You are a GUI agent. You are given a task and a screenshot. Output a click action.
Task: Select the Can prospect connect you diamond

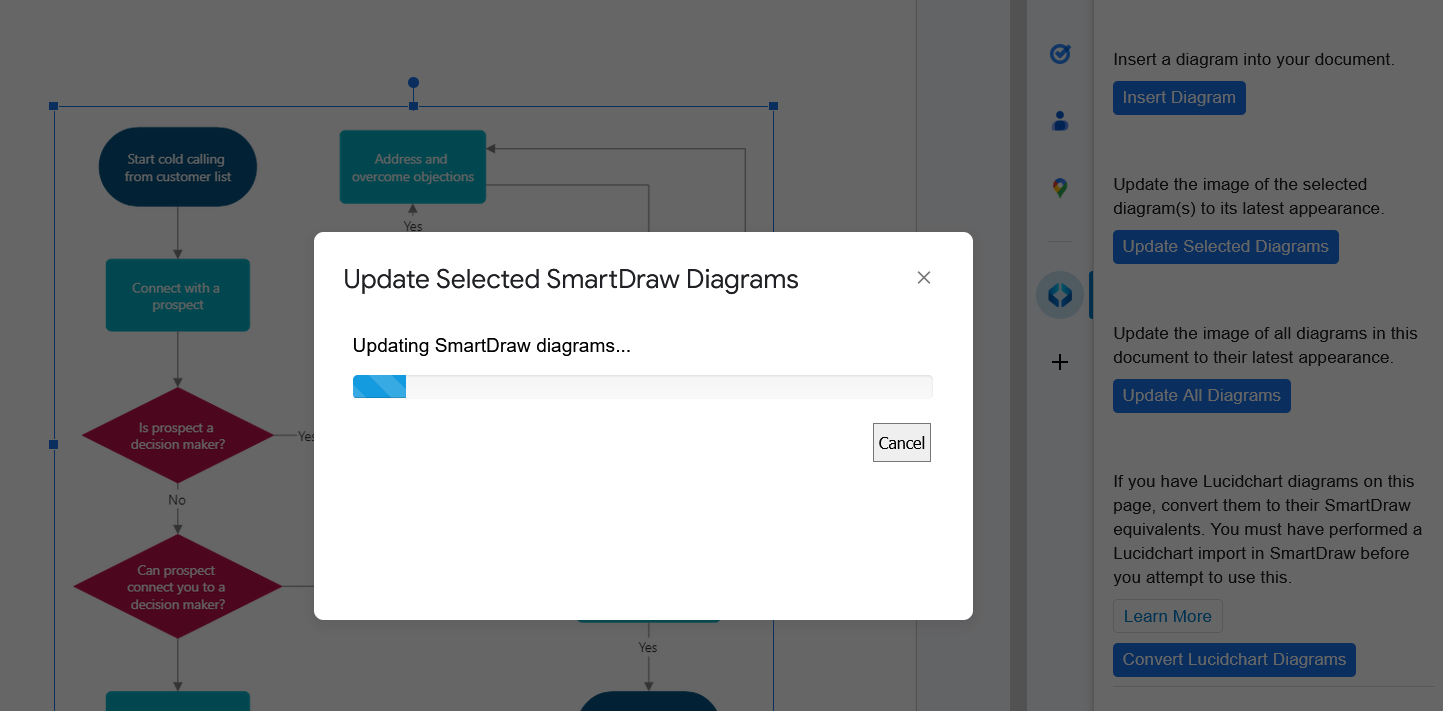click(177, 587)
